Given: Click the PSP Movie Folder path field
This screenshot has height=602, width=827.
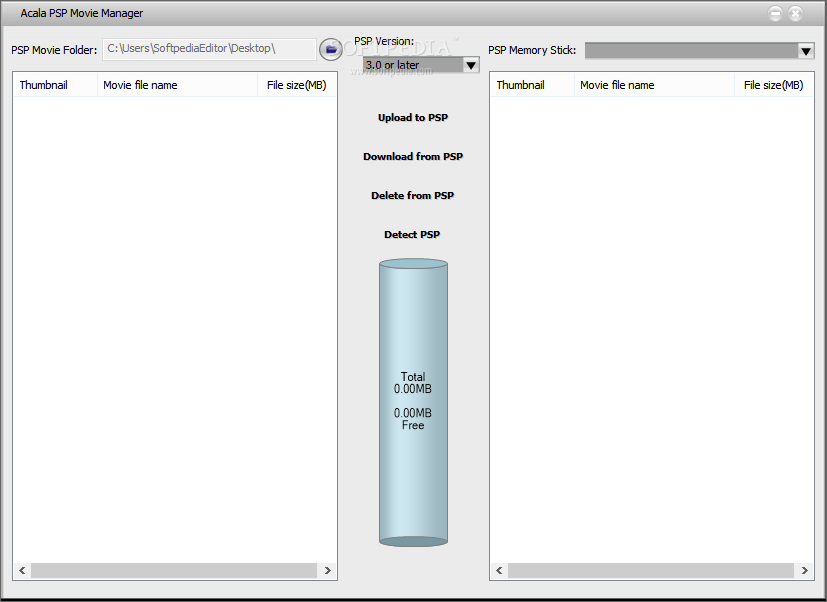Looking at the screenshot, I should pyautogui.click(x=209, y=49).
